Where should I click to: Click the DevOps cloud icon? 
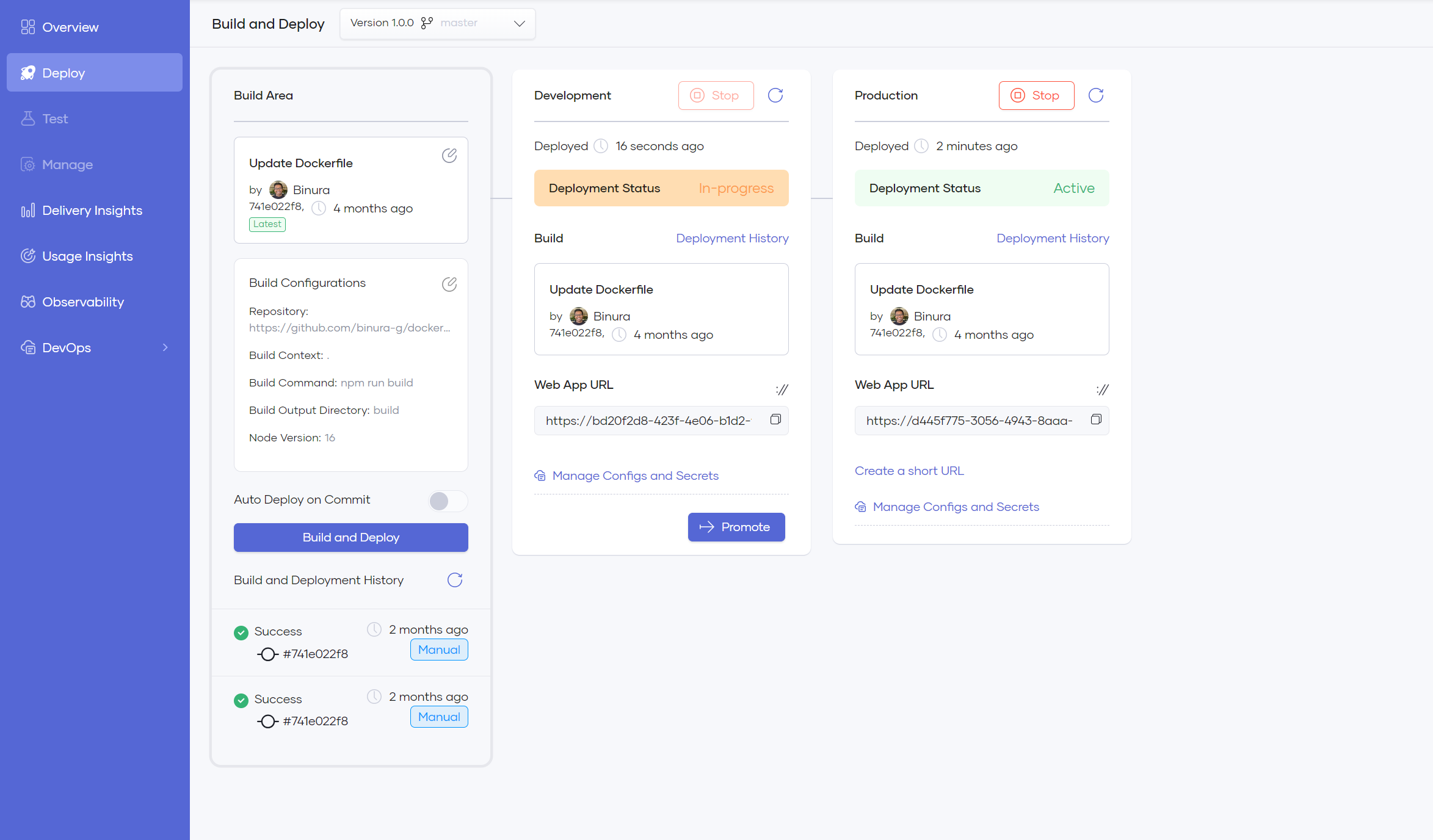coord(27,347)
